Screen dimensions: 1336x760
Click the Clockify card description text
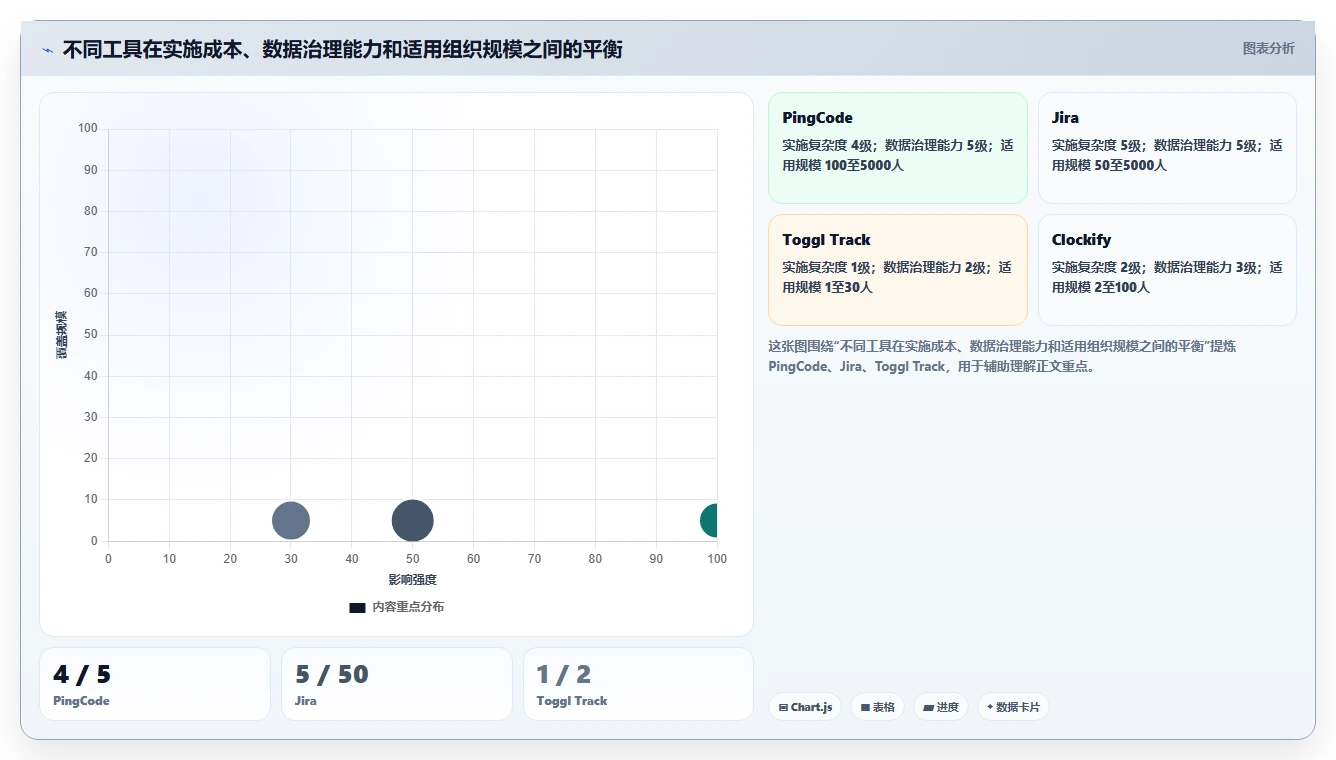click(1167, 277)
